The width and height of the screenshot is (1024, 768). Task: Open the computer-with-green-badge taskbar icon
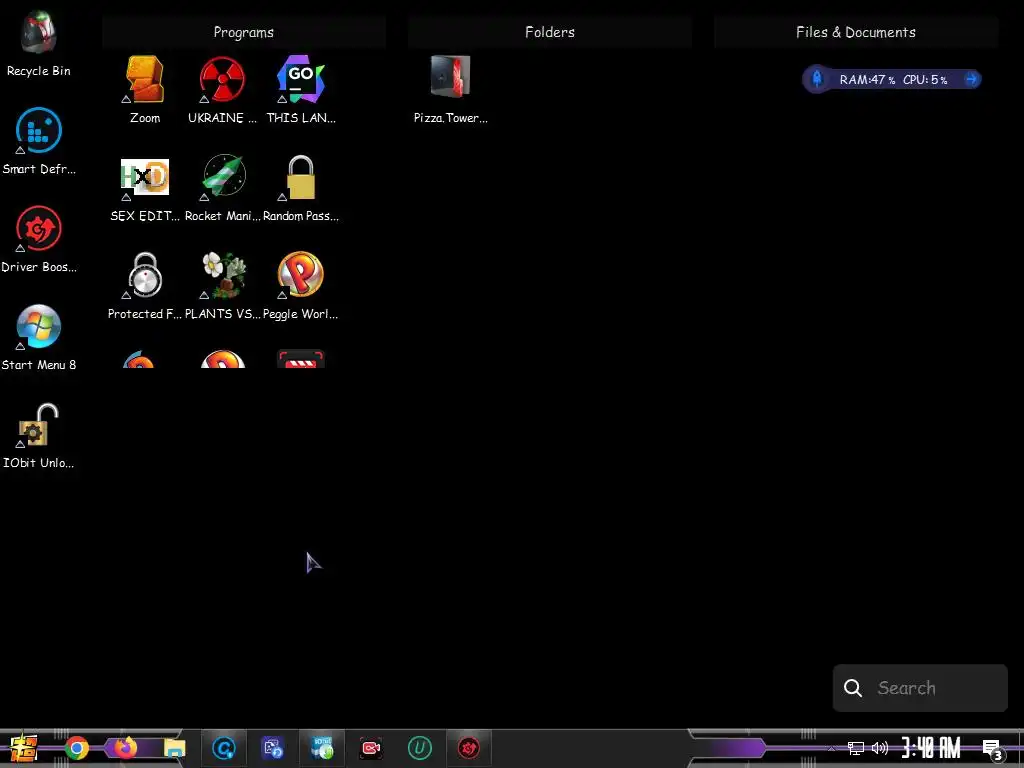[x=322, y=748]
